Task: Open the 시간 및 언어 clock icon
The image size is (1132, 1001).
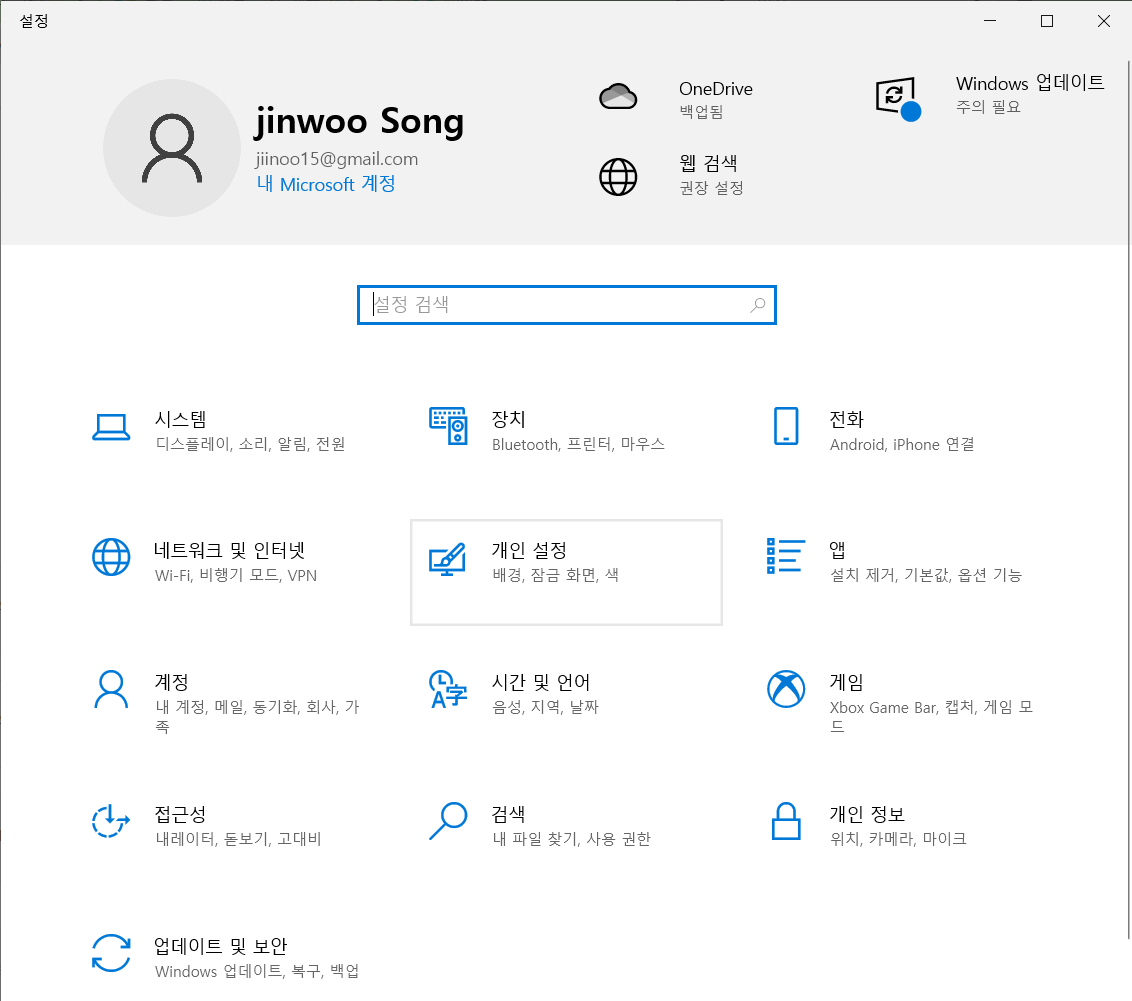Action: 448,689
